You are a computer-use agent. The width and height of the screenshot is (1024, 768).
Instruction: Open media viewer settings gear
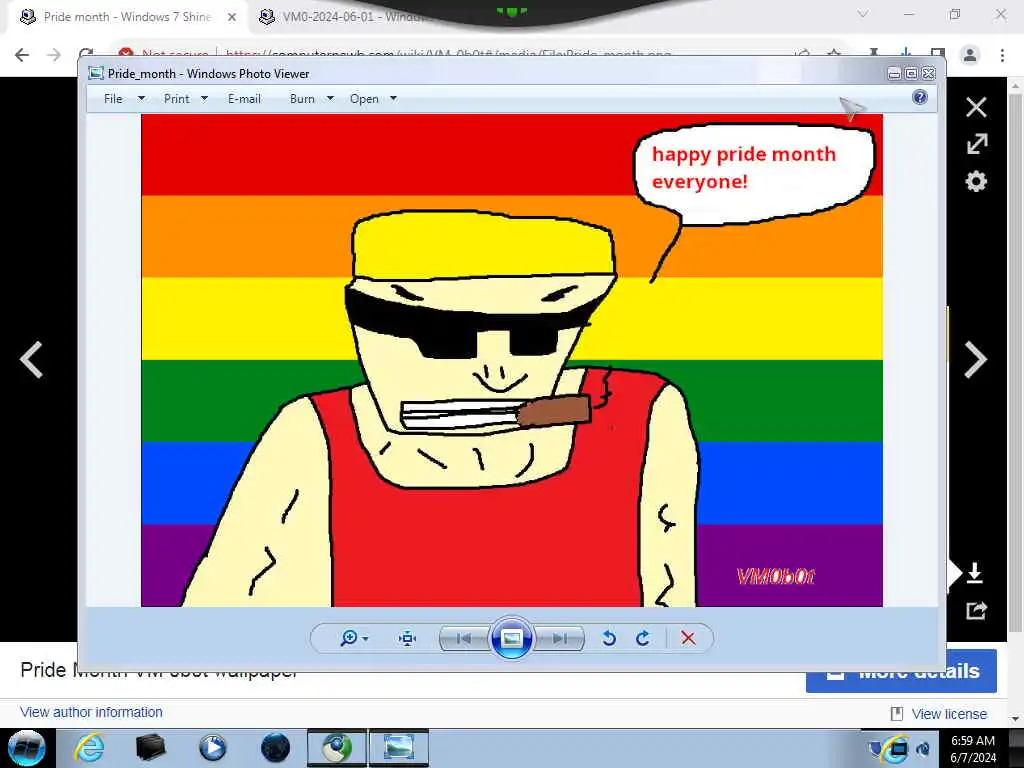point(976,182)
